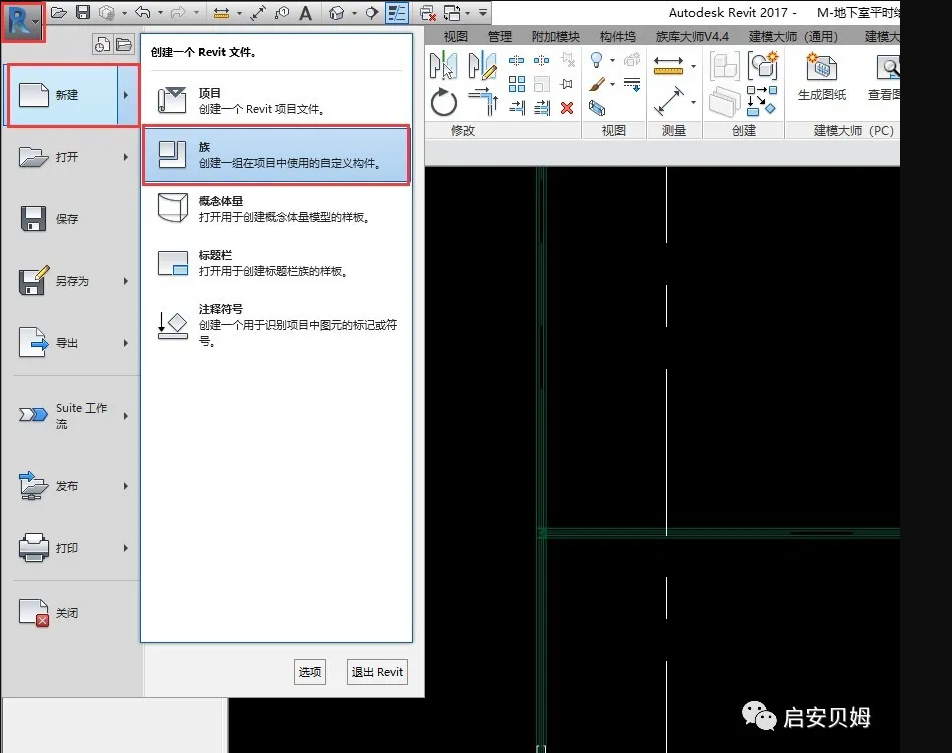Expand the 导出 submenu arrow
This screenshot has height=753, width=952.
(126, 343)
